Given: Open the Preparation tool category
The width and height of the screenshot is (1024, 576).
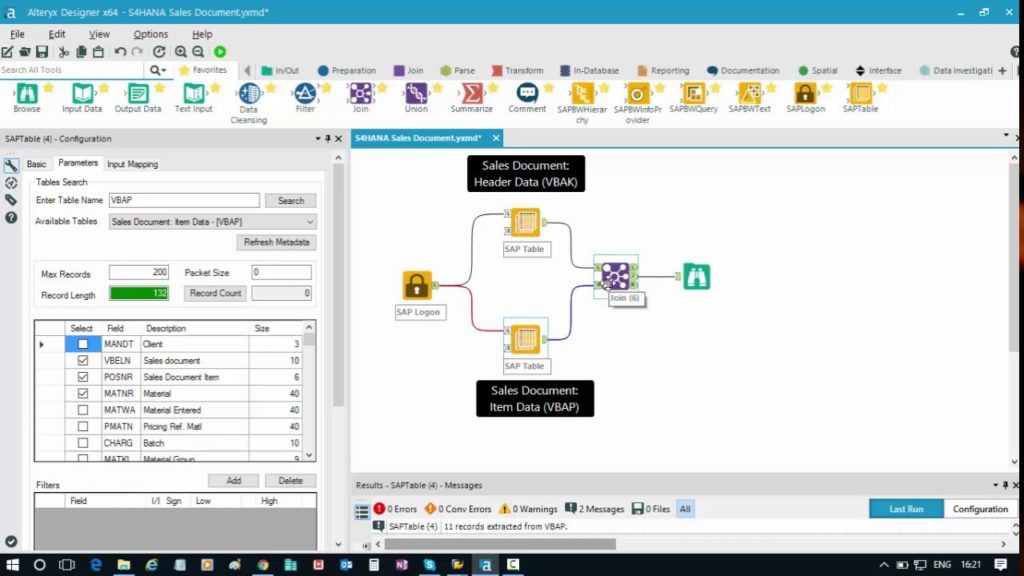Looking at the screenshot, I should [x=347, y=71].
